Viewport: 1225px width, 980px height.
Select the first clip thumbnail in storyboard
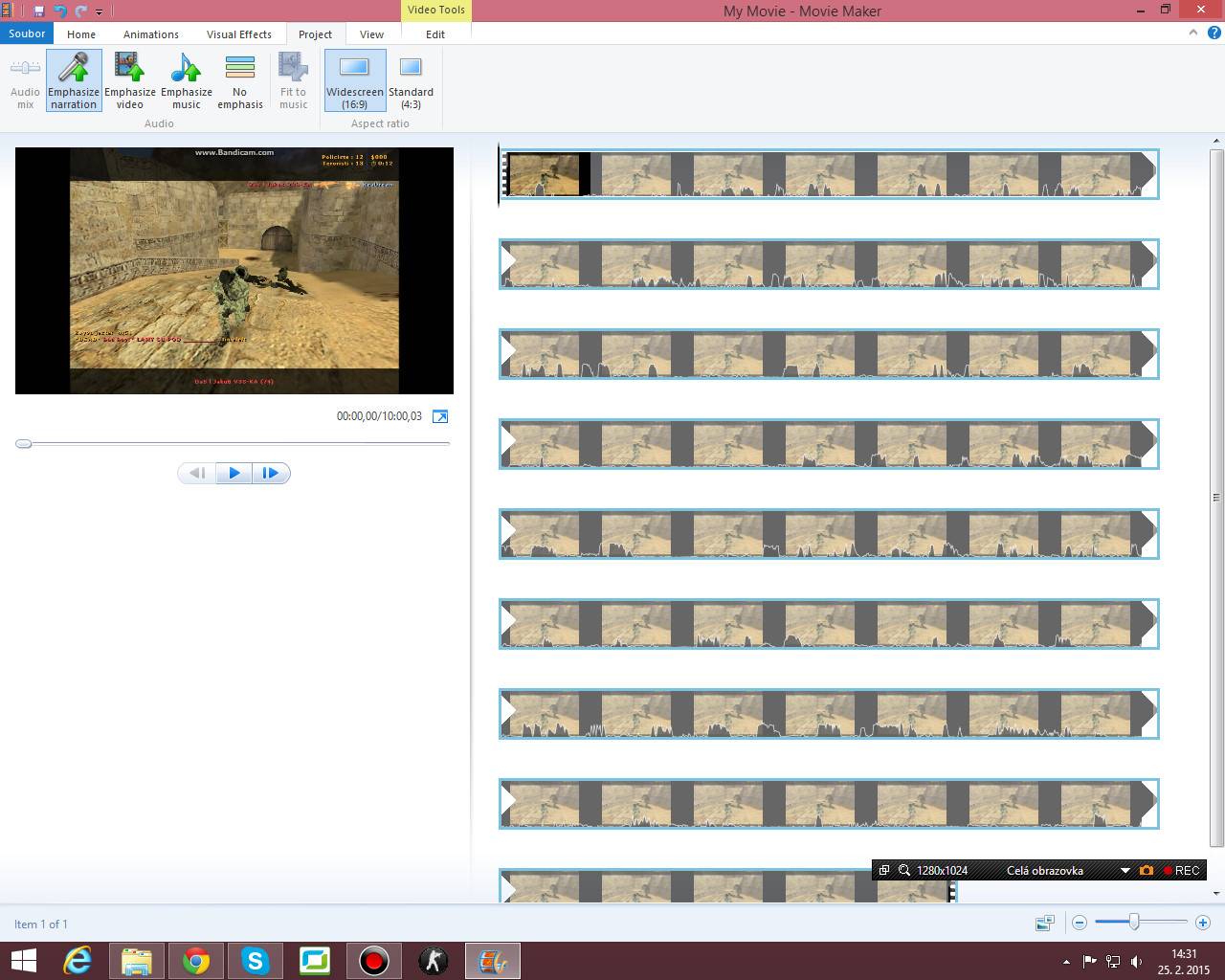545,175
